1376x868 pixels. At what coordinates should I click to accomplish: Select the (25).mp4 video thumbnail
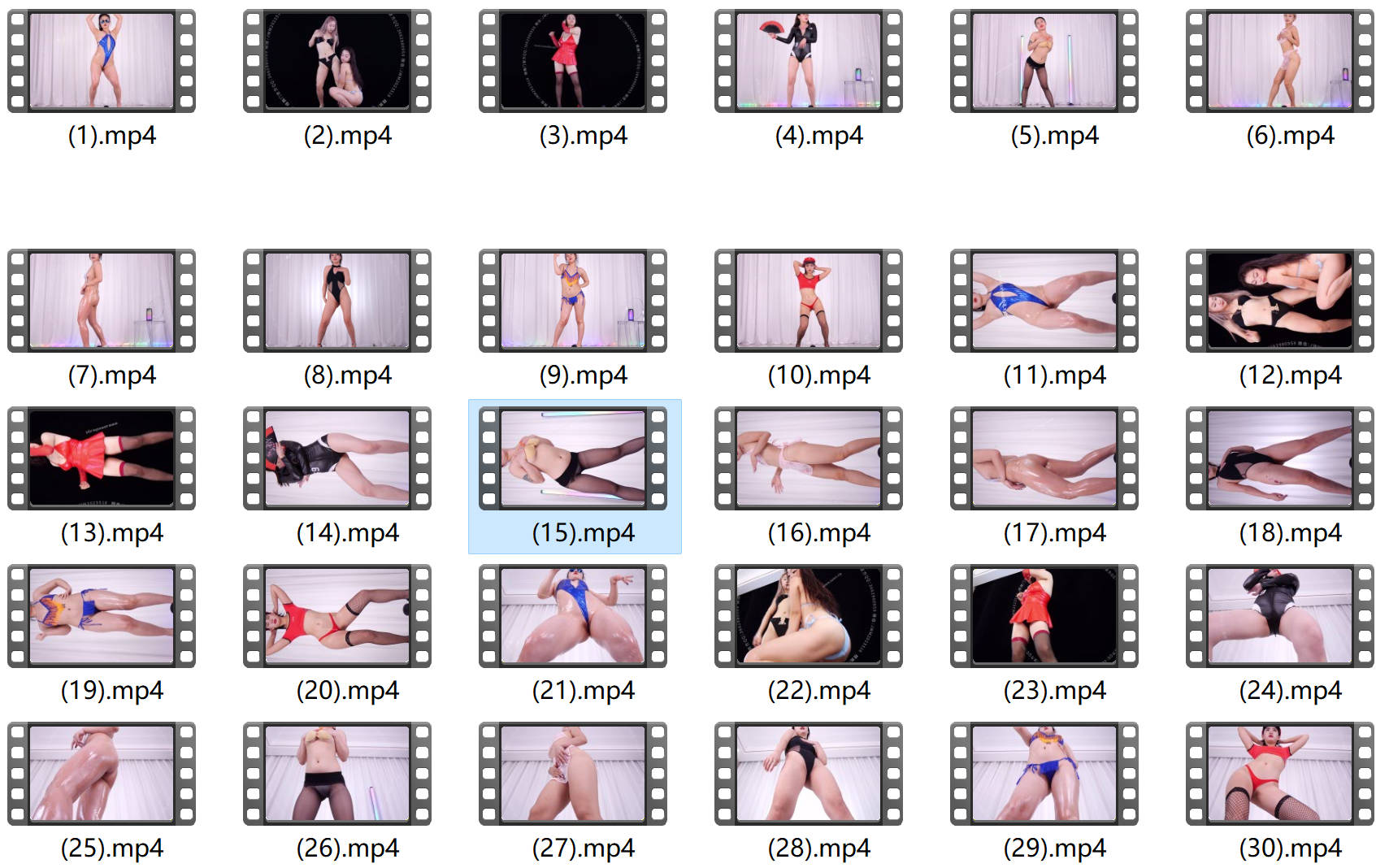click(102, 774)
